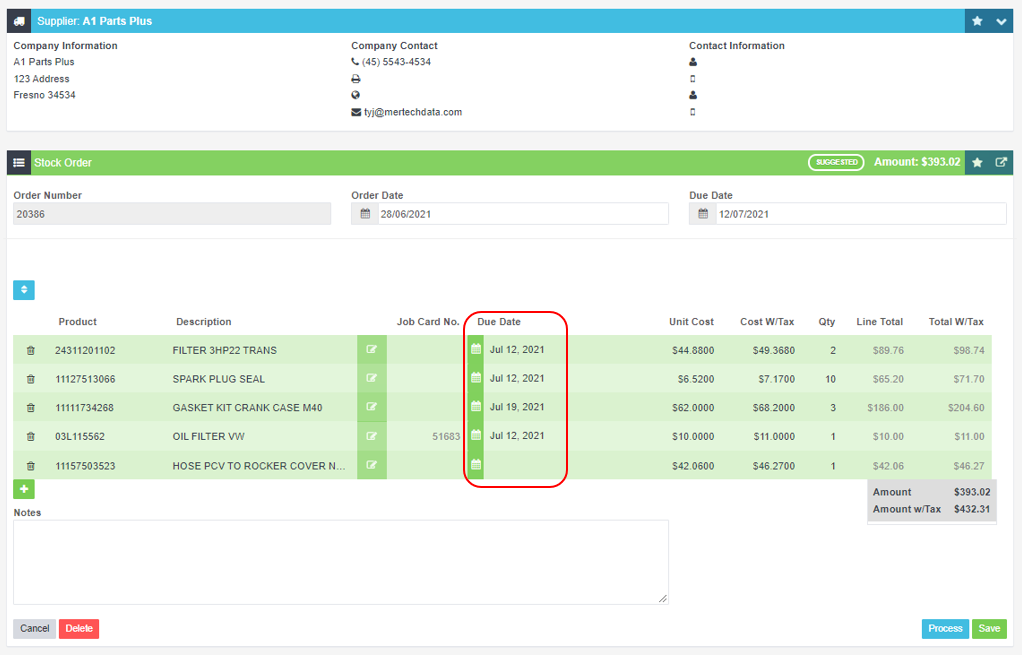This screenshot has width=1022, height=656.
Task: Click the phone number (45) 5543-4534
Action: pyautogui.click(x=396, y=62)
